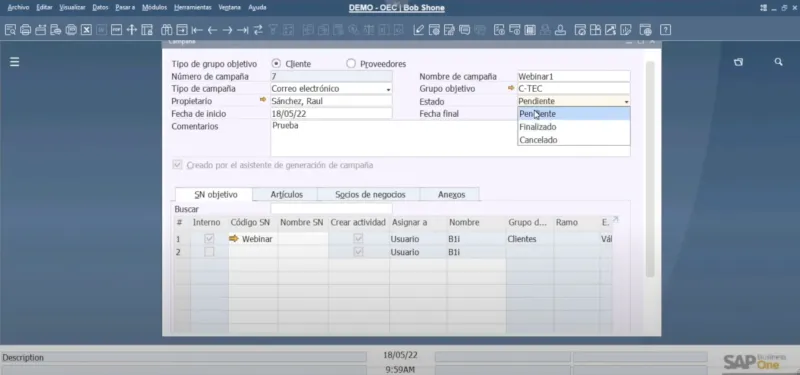Click 'Usuario' cell in row 2

[x=418, y=252]
